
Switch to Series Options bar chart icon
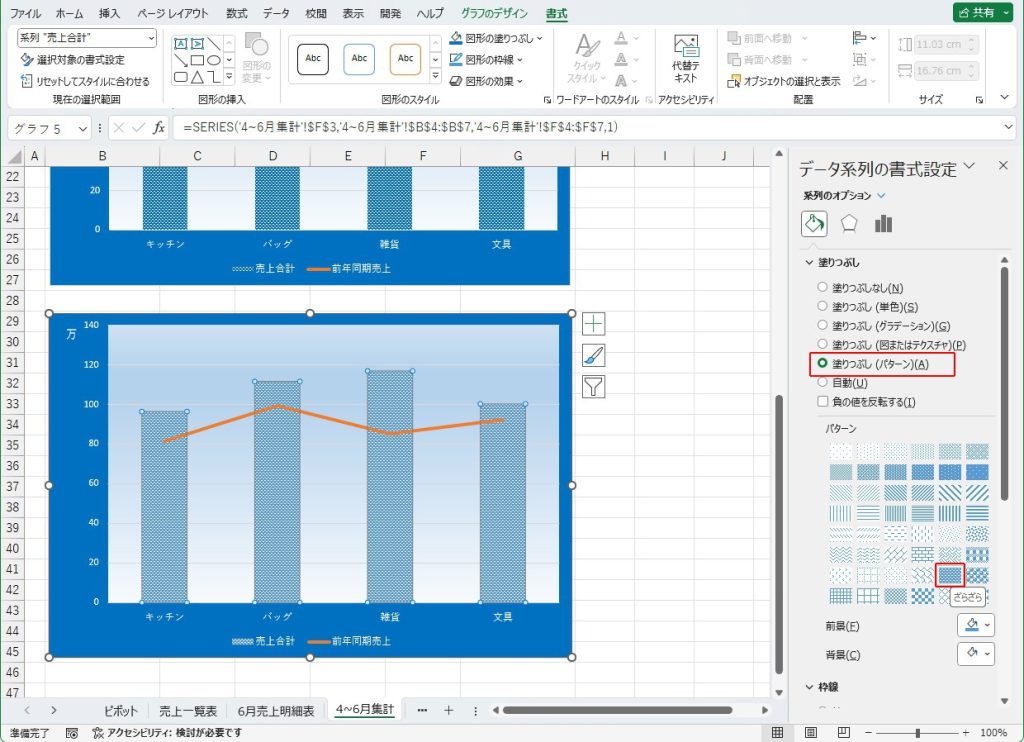tap(883, 224)
